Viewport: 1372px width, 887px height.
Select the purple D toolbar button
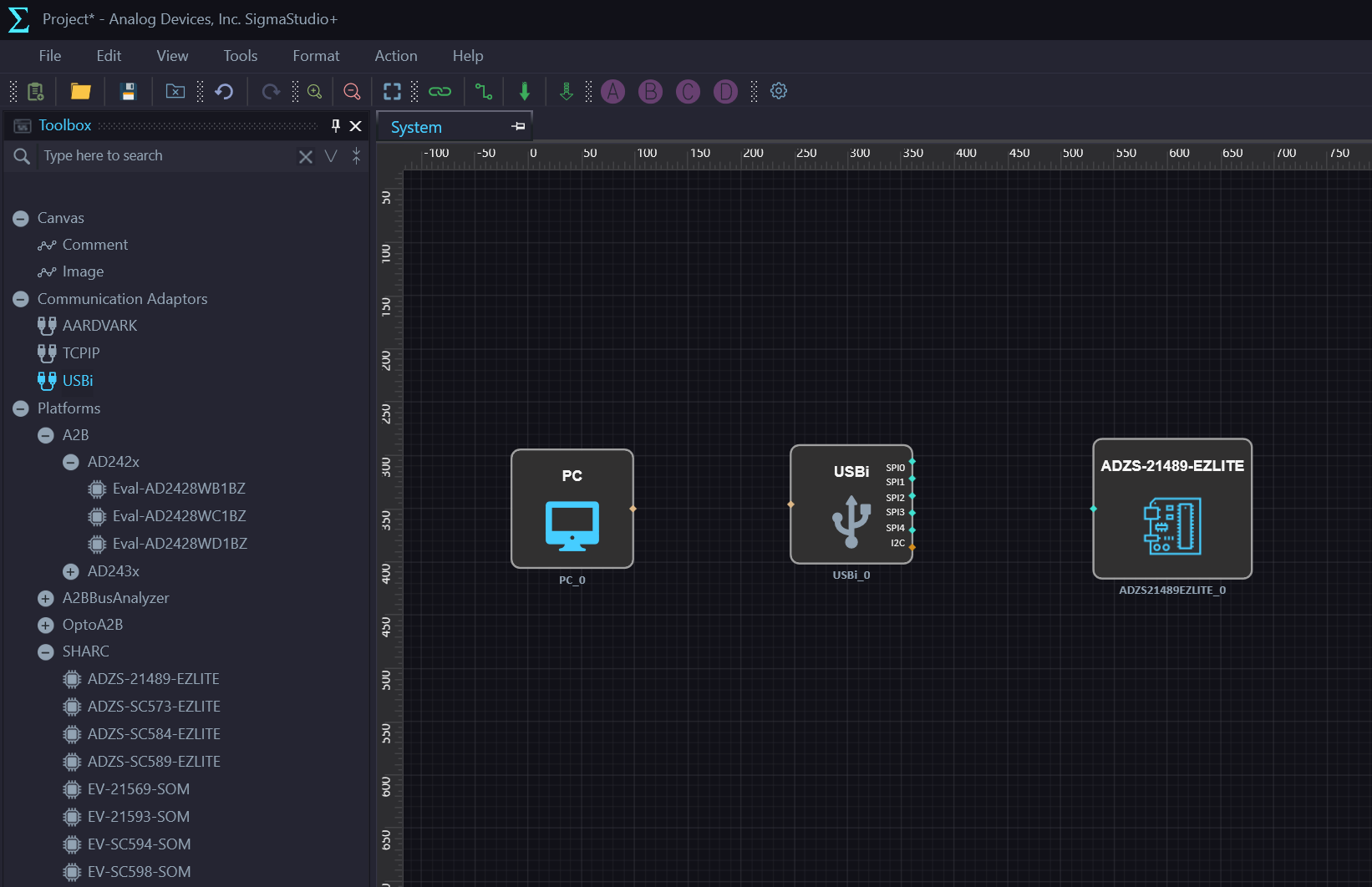click(x=726, y=91)
